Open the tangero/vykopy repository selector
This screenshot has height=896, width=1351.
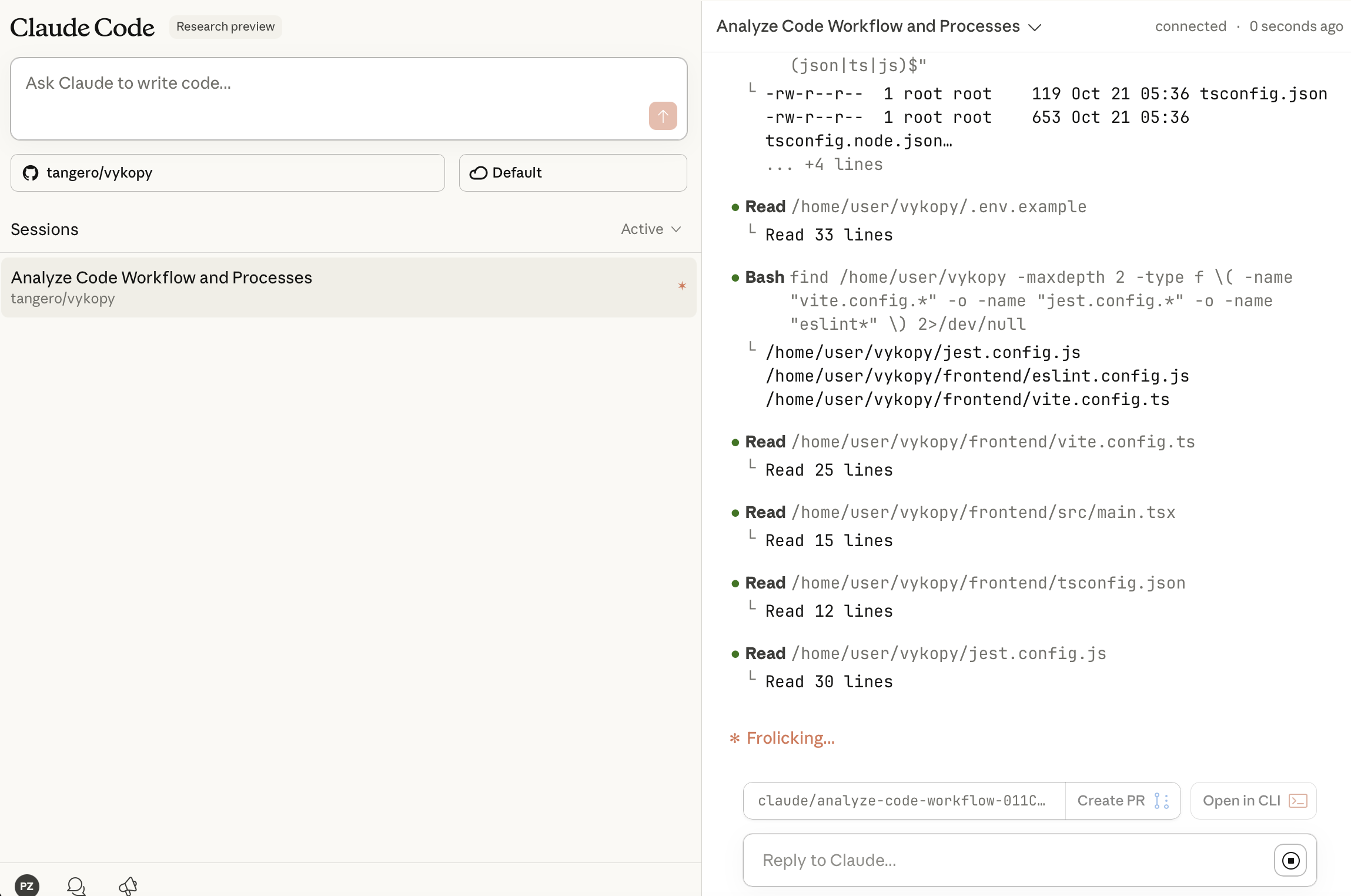click(228, 173)
